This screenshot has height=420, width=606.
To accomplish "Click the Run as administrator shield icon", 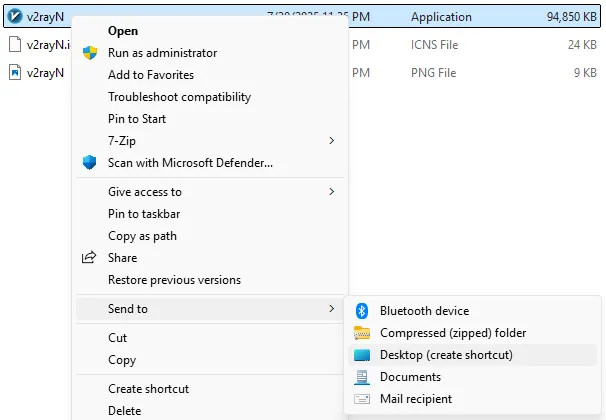I will click(x=89, y=53).
